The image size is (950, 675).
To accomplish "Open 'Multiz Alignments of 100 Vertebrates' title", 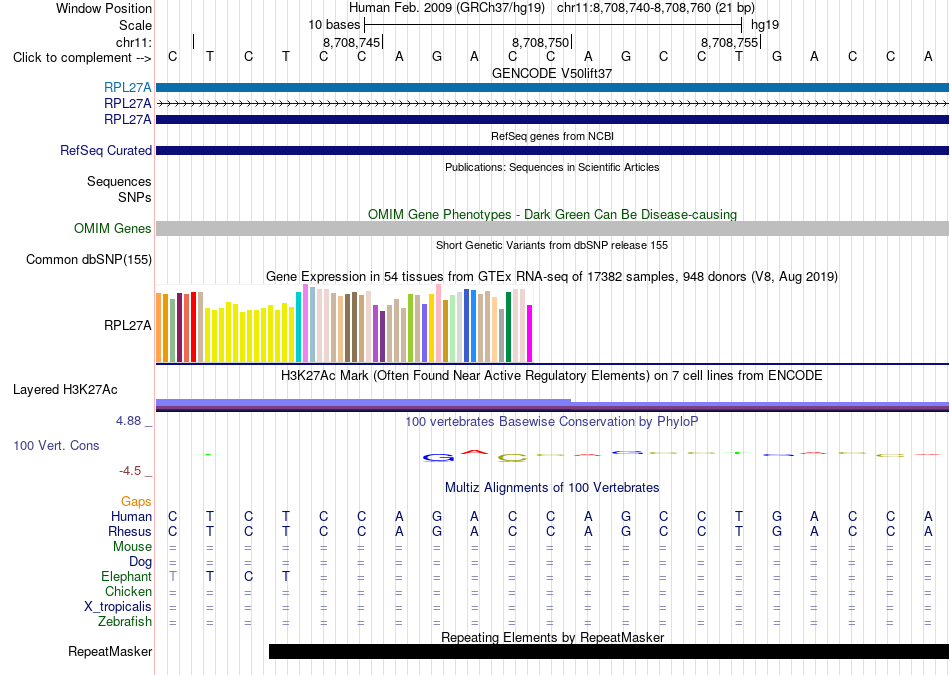I will pos(552,487).
